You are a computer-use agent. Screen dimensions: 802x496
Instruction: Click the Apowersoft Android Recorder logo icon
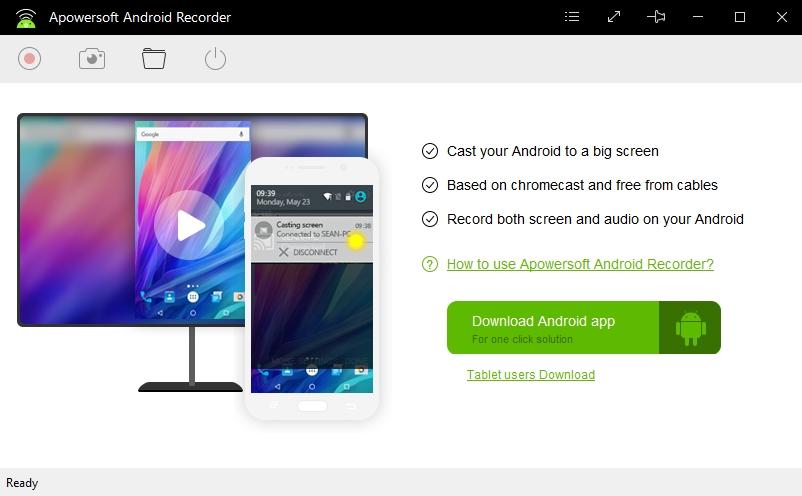pos(26,18)
